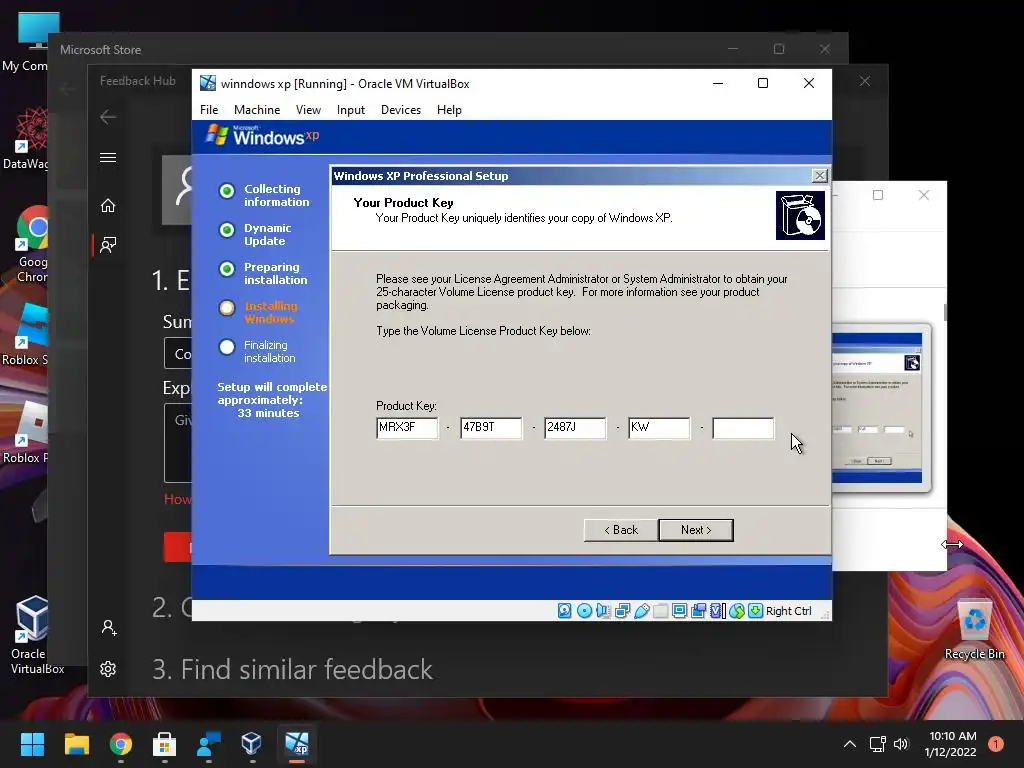Open the View menu
Image resolution: width=1024 pixels, height=768 pixels.
308,110
